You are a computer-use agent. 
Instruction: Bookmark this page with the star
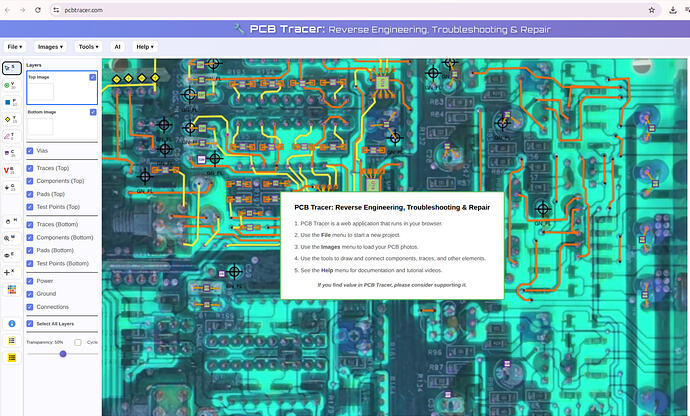pyautogui.click(x=652, y=10)
